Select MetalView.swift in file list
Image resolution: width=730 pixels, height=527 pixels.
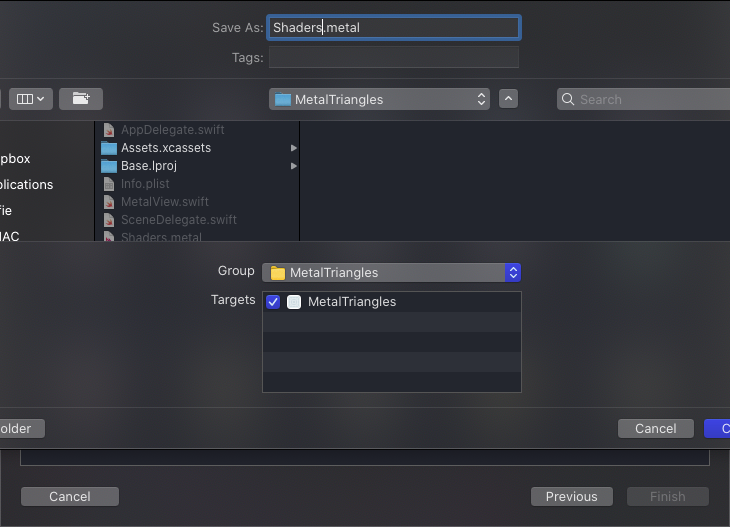click(198, 202)
